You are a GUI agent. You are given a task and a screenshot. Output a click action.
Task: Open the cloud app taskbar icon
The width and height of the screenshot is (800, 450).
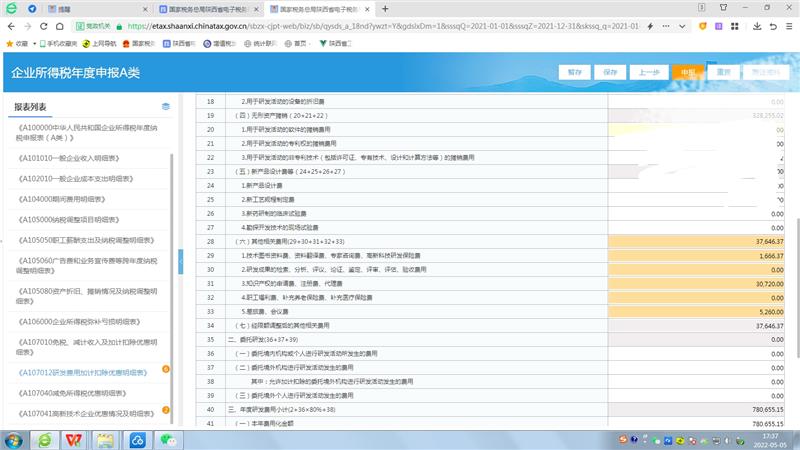click(x=139, y=439)
